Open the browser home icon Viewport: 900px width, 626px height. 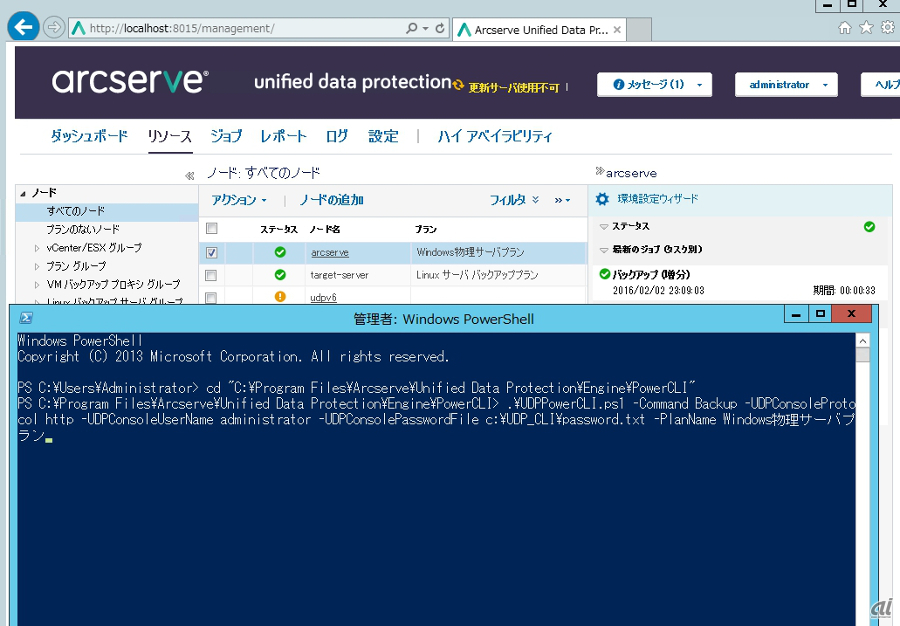[845, 28]
